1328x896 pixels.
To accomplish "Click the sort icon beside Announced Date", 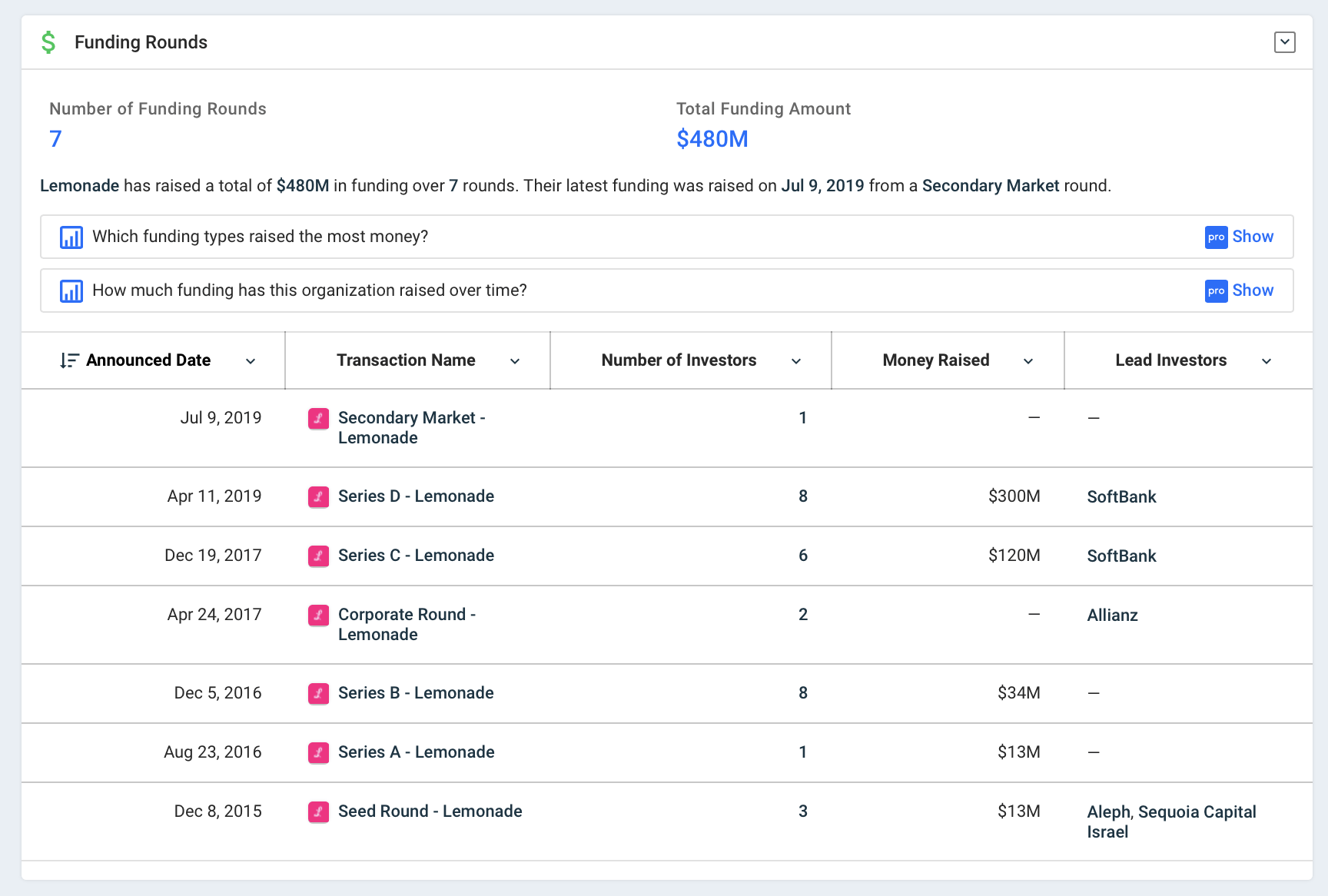I will tap(69, 360).
